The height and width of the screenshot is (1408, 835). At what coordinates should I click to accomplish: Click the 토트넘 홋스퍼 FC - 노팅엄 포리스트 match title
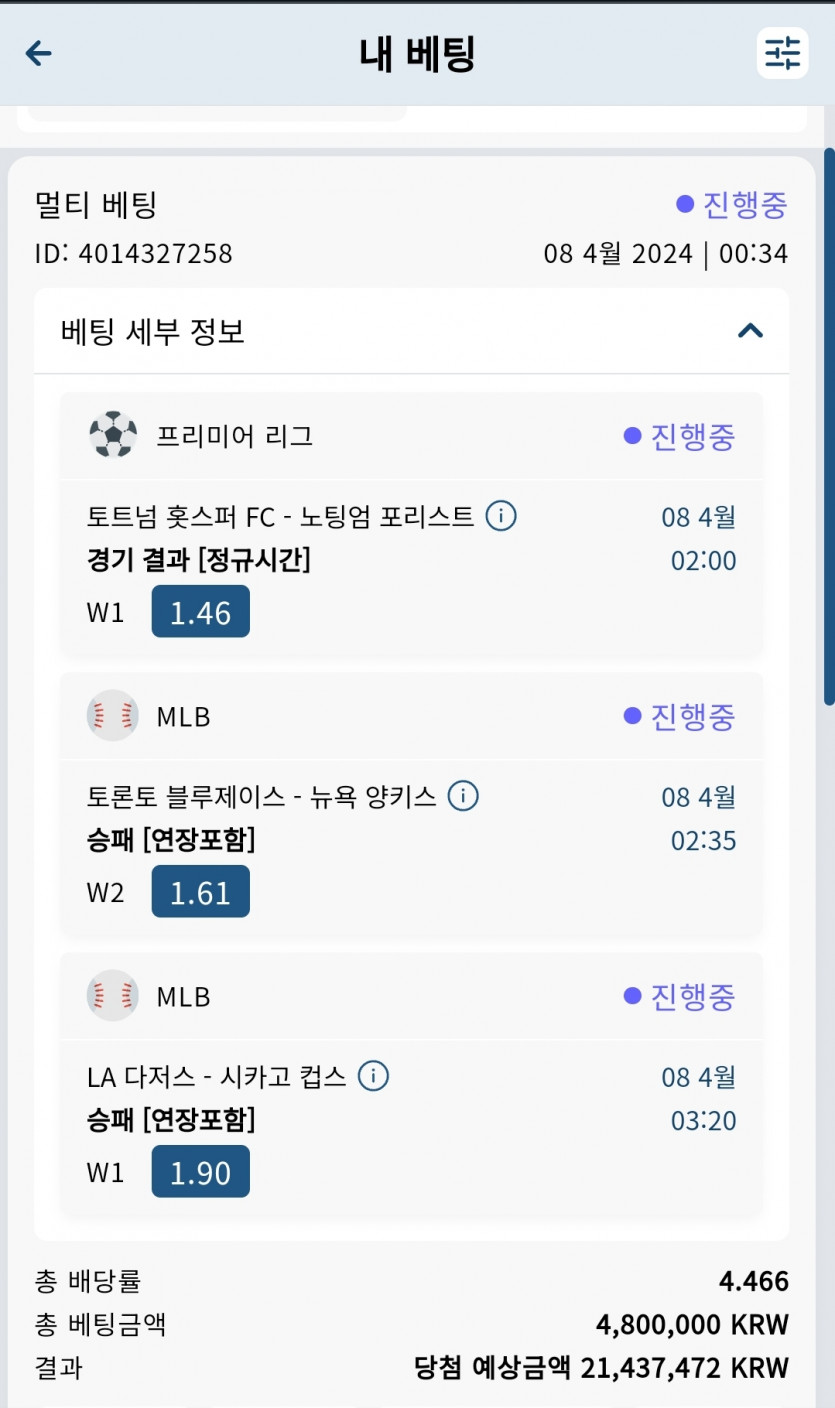[x=280, y=517]
